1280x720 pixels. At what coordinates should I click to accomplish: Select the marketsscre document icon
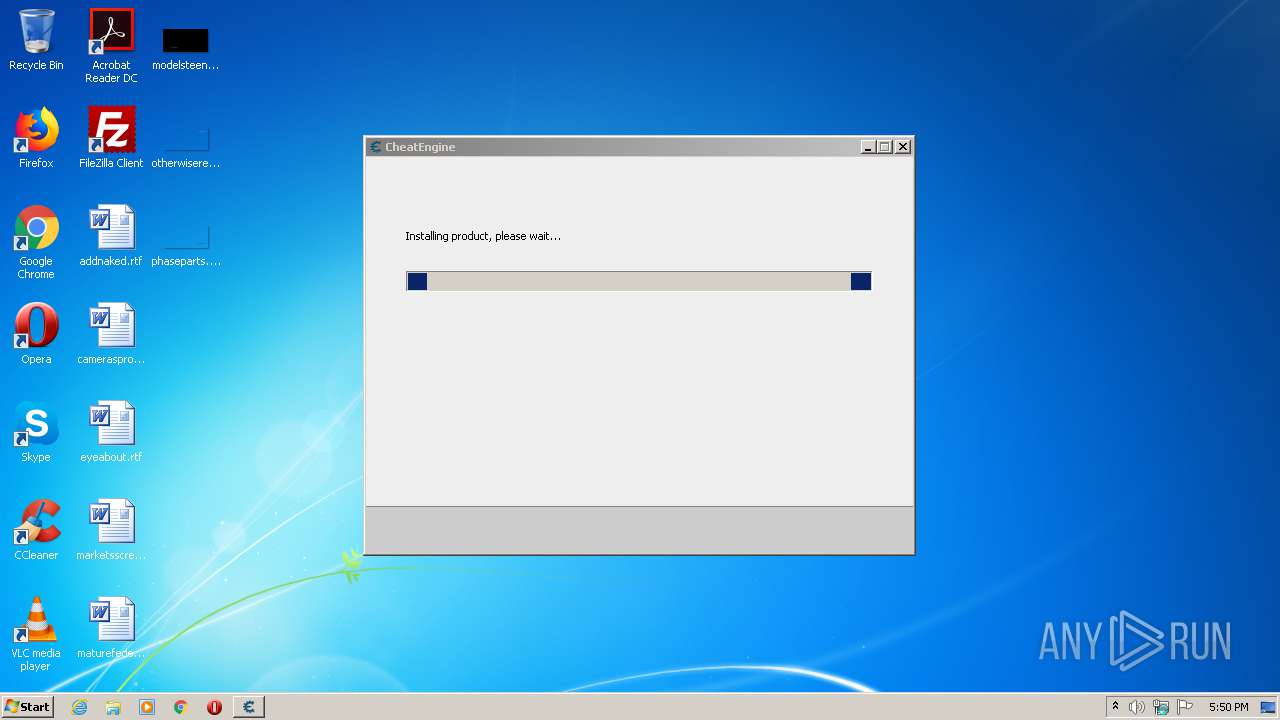tap(111, 530)
